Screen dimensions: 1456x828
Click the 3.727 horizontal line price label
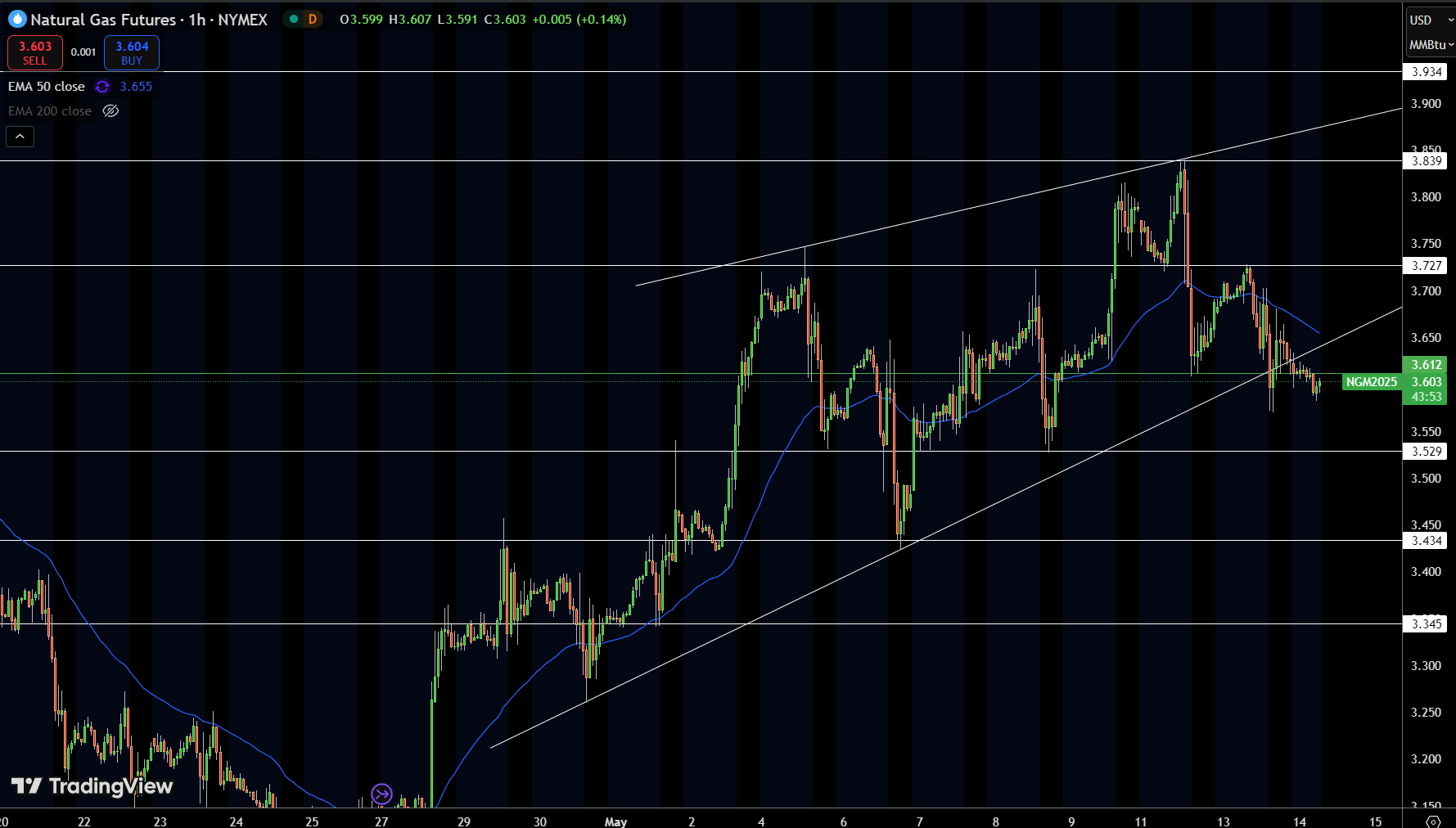tap(1427, 266)
